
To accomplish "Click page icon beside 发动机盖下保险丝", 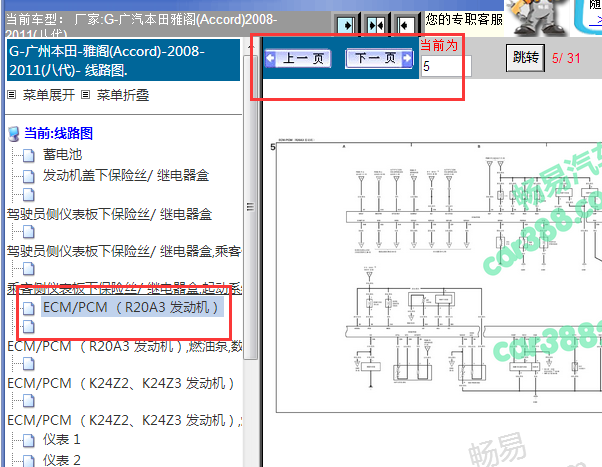I will tap(28, 176).
